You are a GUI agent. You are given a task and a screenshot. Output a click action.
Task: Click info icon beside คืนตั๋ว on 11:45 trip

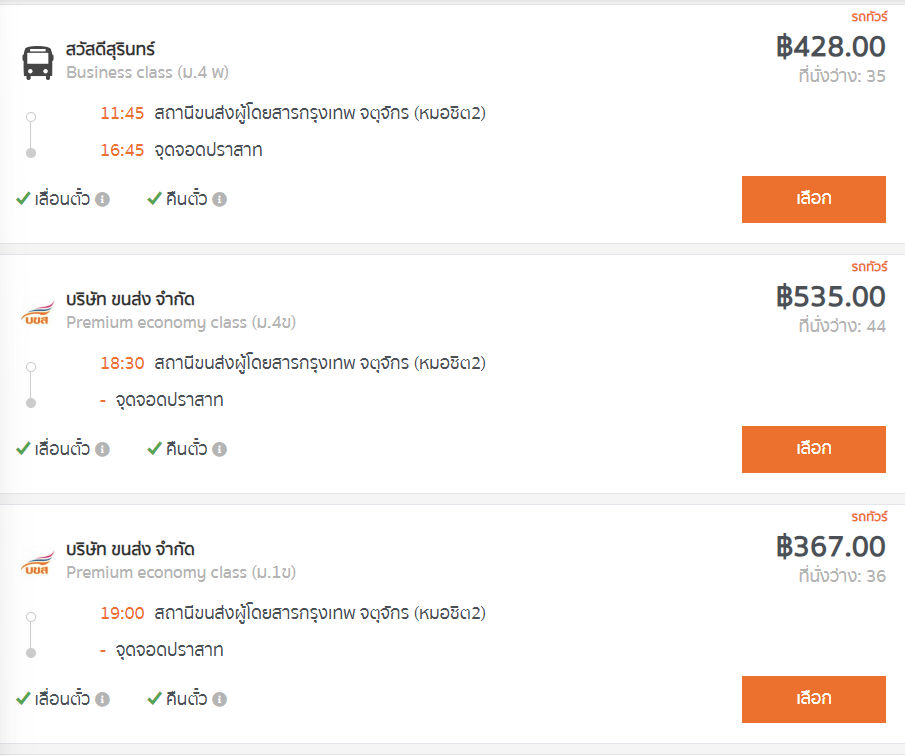point(220,199)
